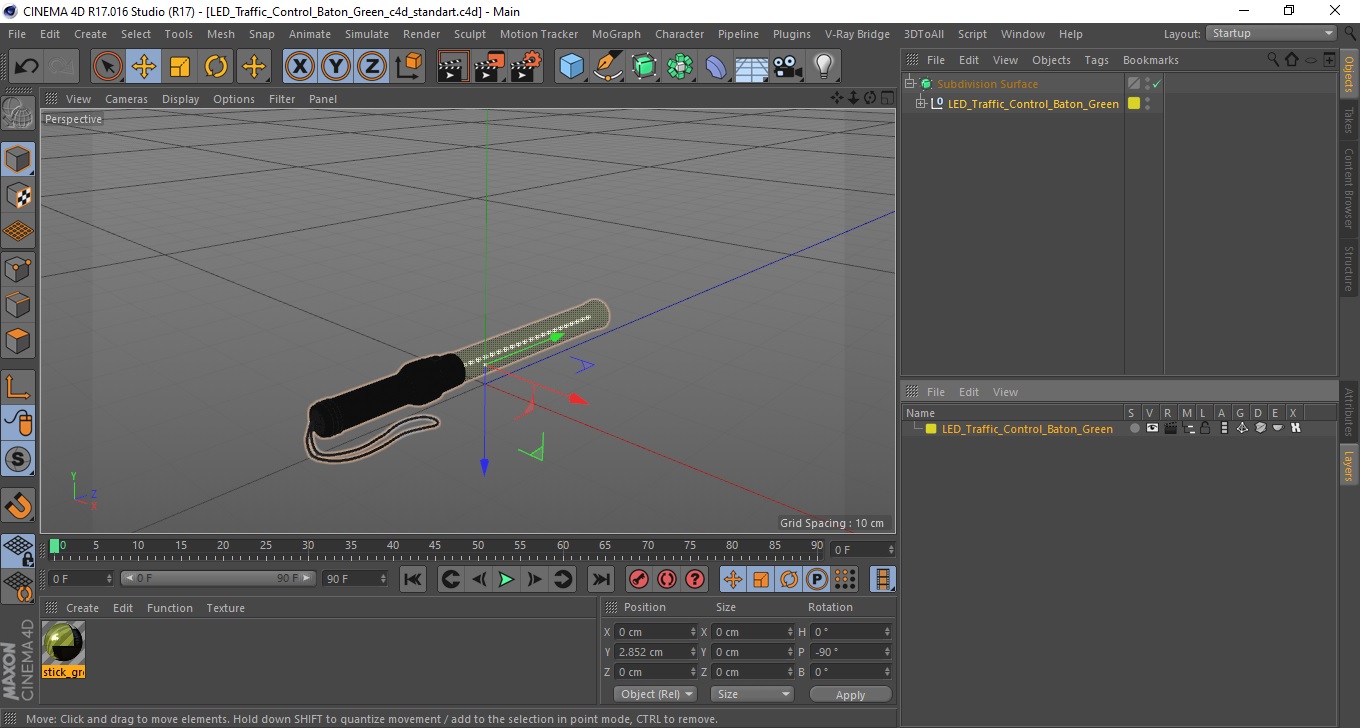
Task: Open the Array modeling objects icon
Action: 681,67
